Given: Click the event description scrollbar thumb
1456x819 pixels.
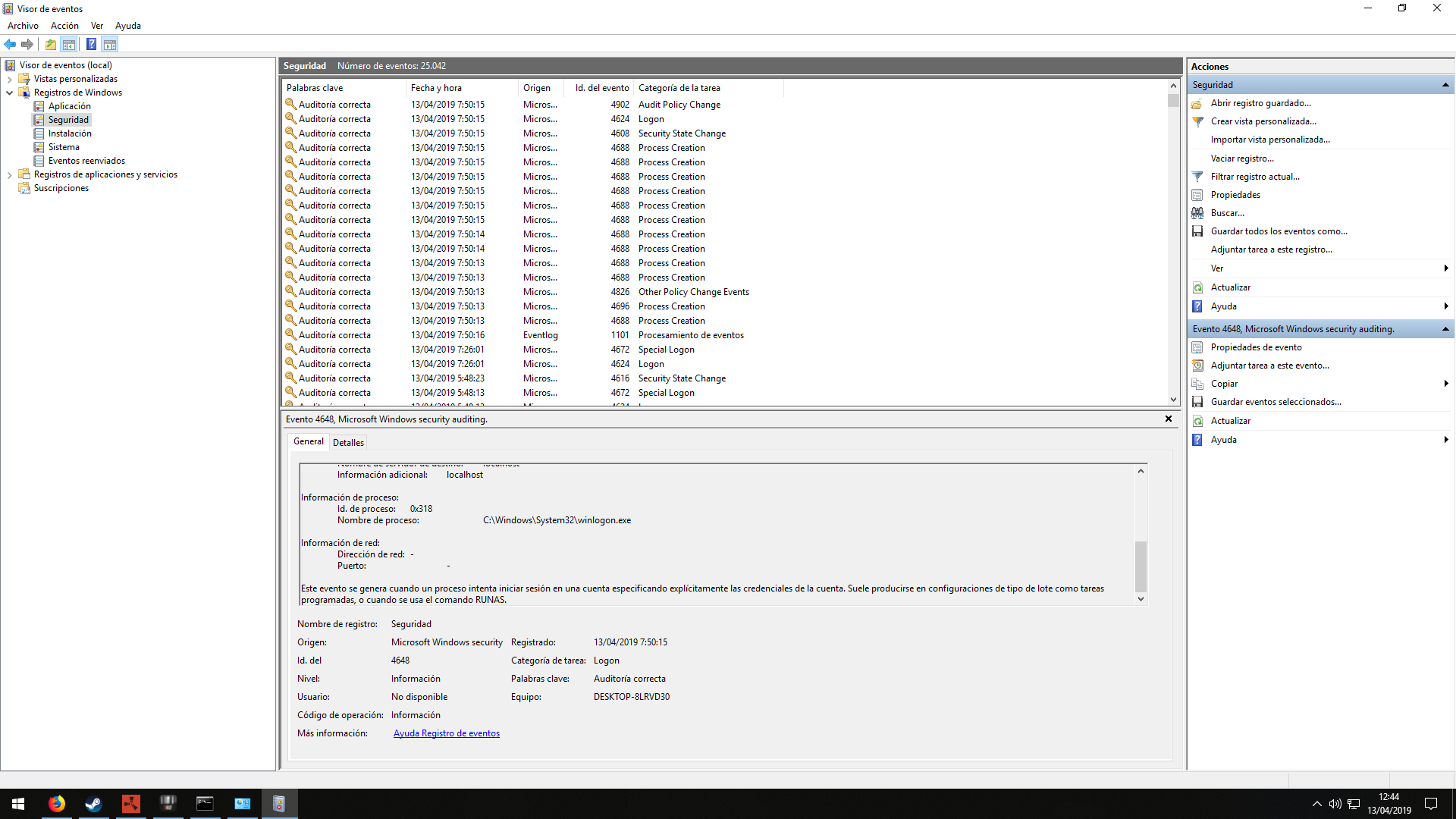Looking at the screenshot, I should [x=1141, y=566].
